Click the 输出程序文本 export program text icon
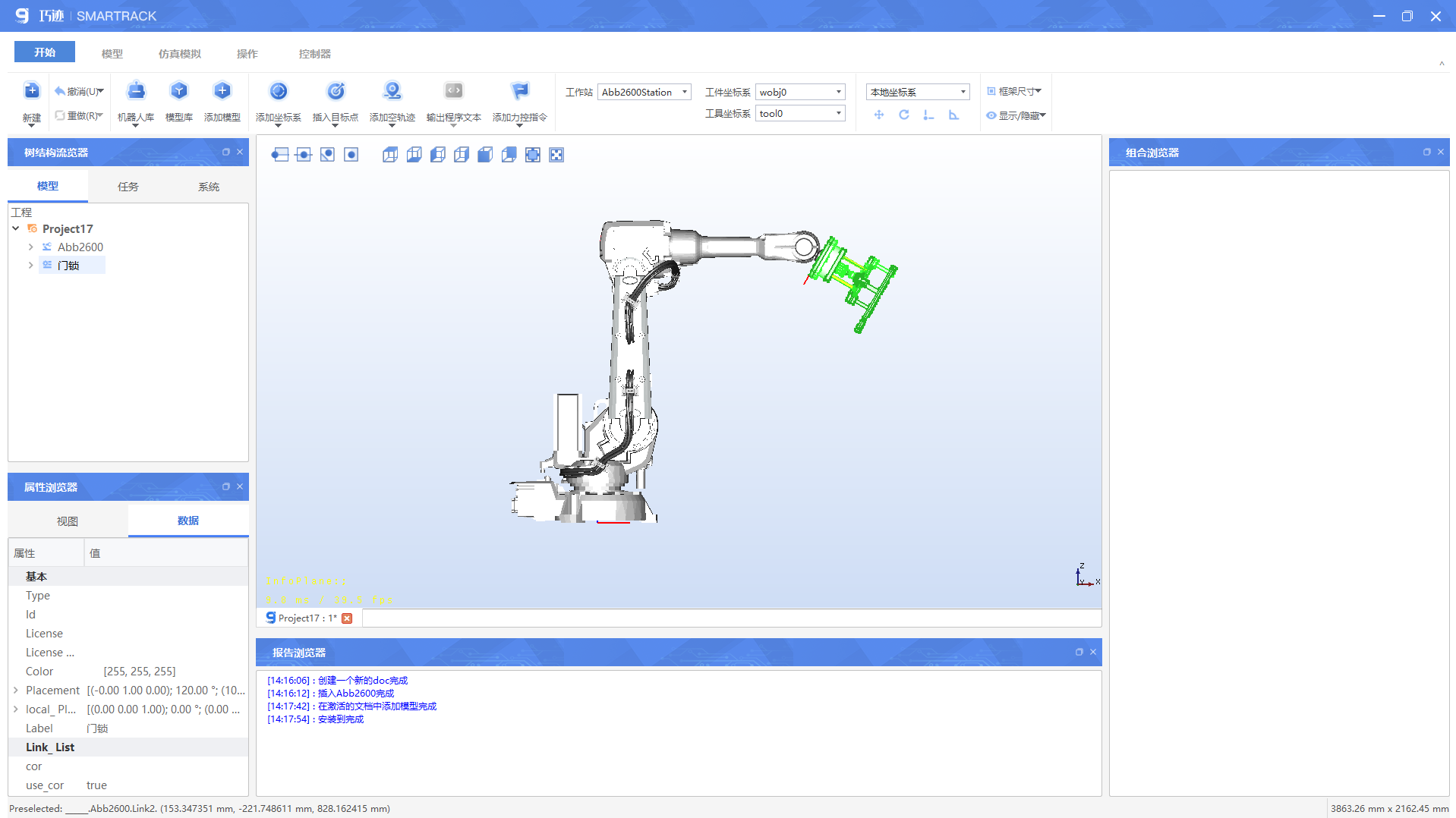 (454, 91)
